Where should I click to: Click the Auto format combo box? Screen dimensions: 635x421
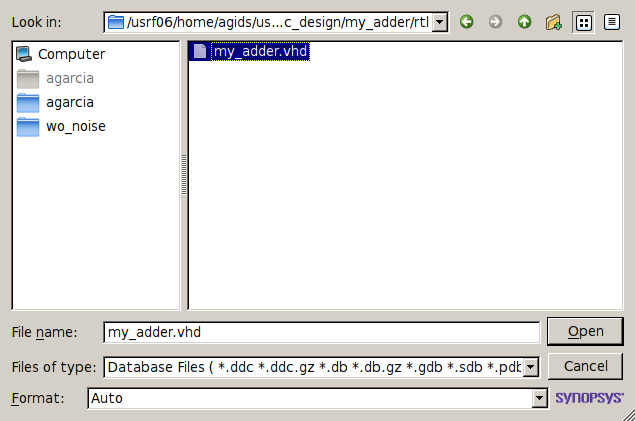tap(318, 398)
